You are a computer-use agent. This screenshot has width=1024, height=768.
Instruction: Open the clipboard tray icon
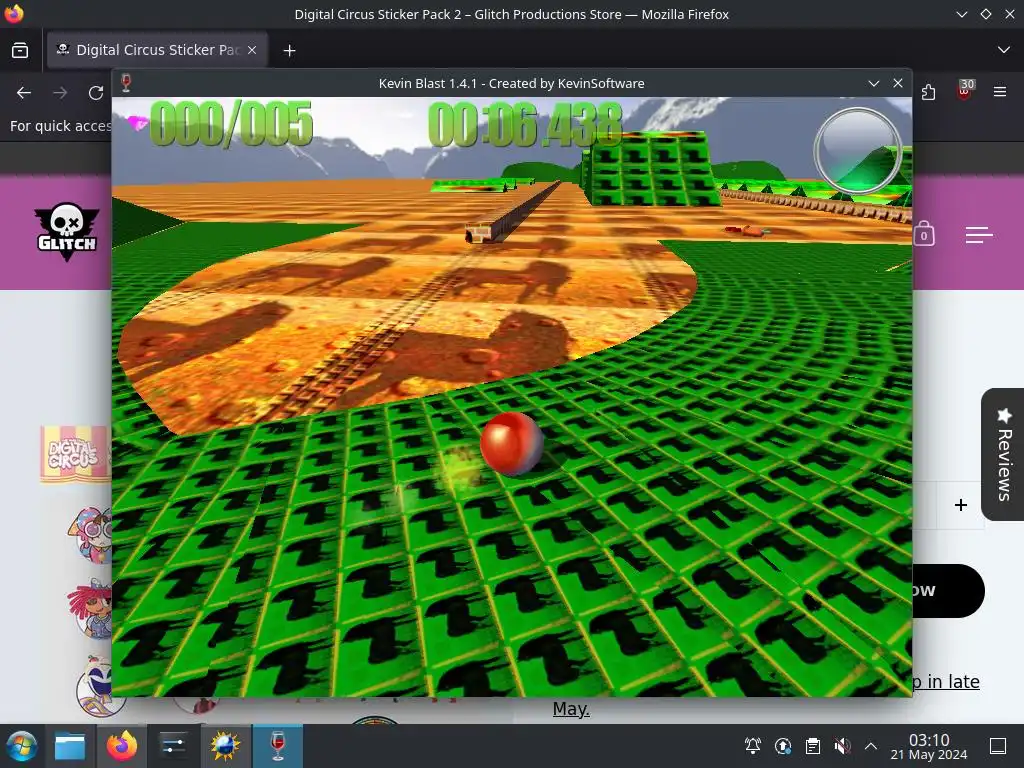point(813,746)
